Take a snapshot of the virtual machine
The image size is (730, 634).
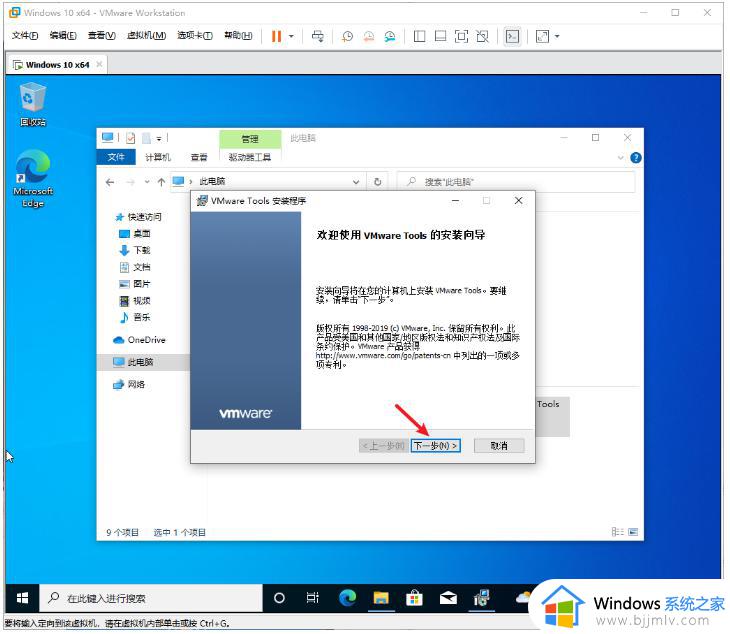coord(347,36)
